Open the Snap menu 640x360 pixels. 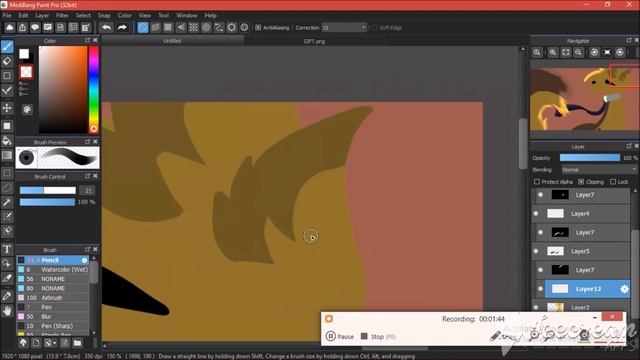pos(104,16)
